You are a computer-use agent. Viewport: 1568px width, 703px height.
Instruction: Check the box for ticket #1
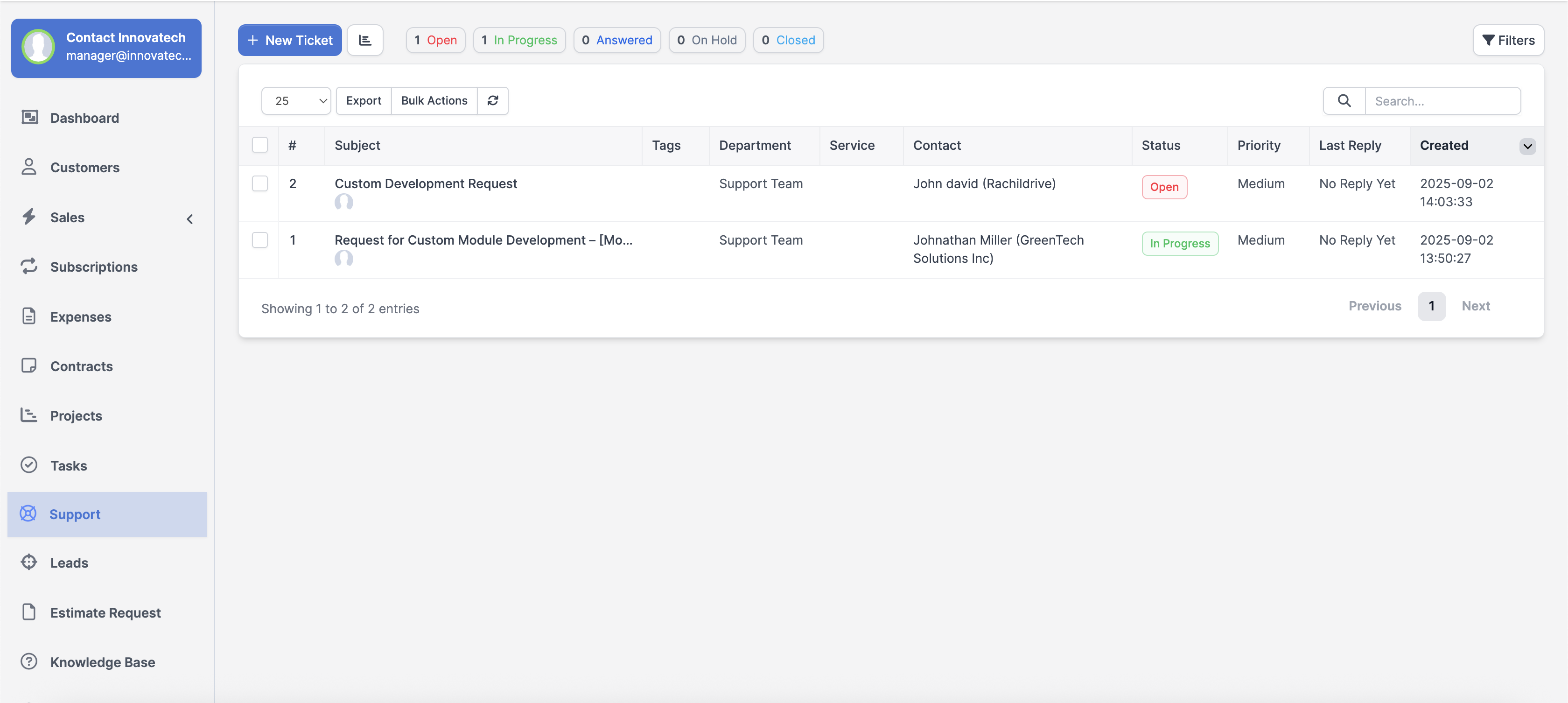coord(260,240)
